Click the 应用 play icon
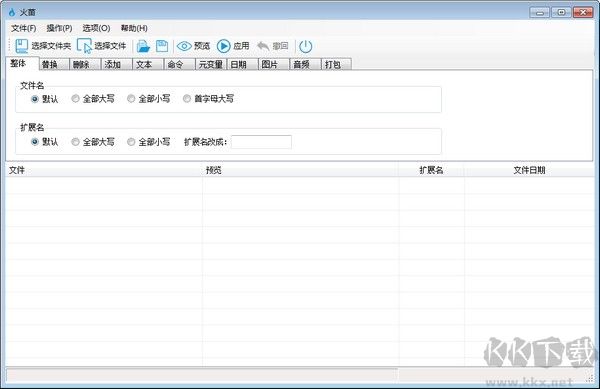 [223, 46]
